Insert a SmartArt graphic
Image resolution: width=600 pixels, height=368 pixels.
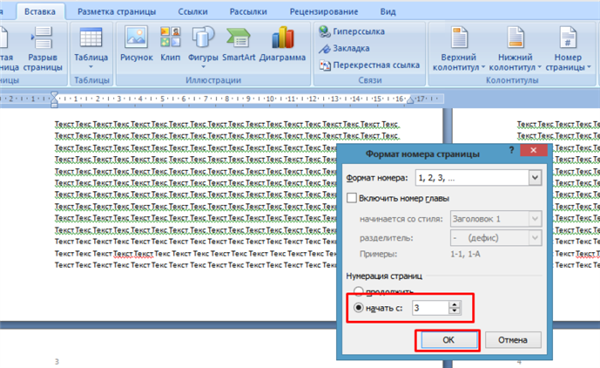(238, 44)
